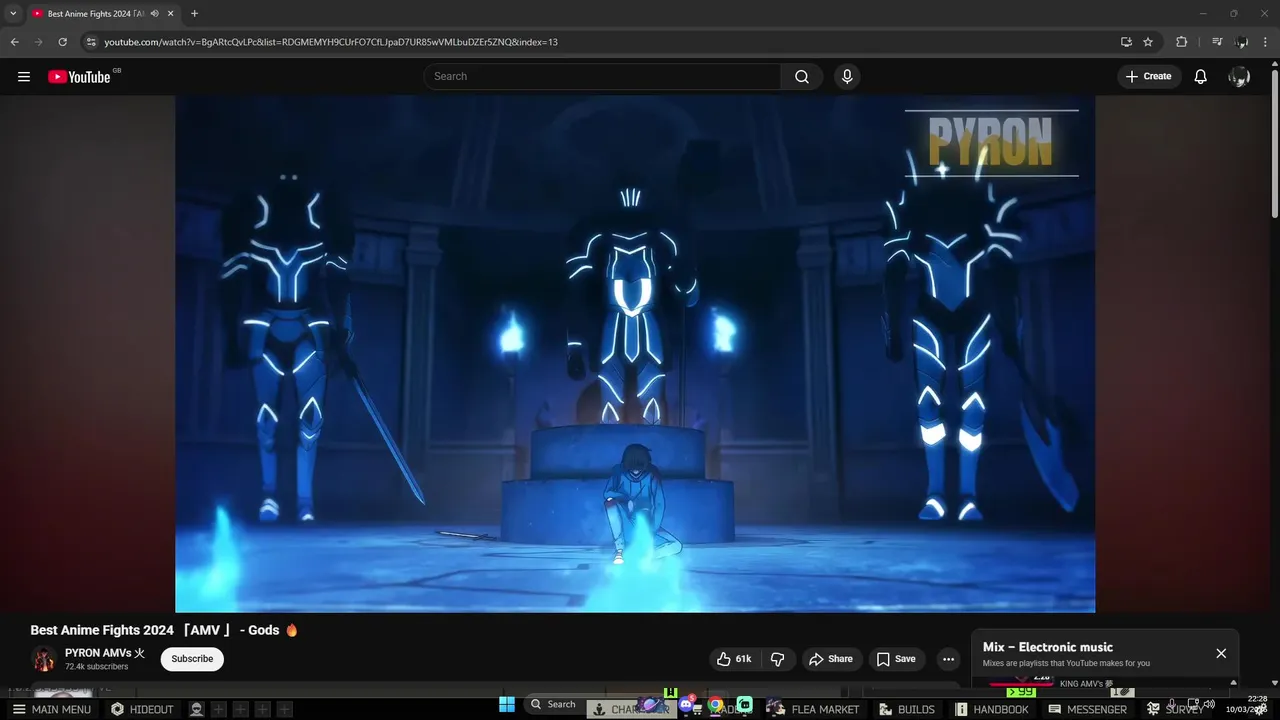Open MESSENGER in the bottom bar
Viewport: 1280px width, 720px height.
point(1088,709)
